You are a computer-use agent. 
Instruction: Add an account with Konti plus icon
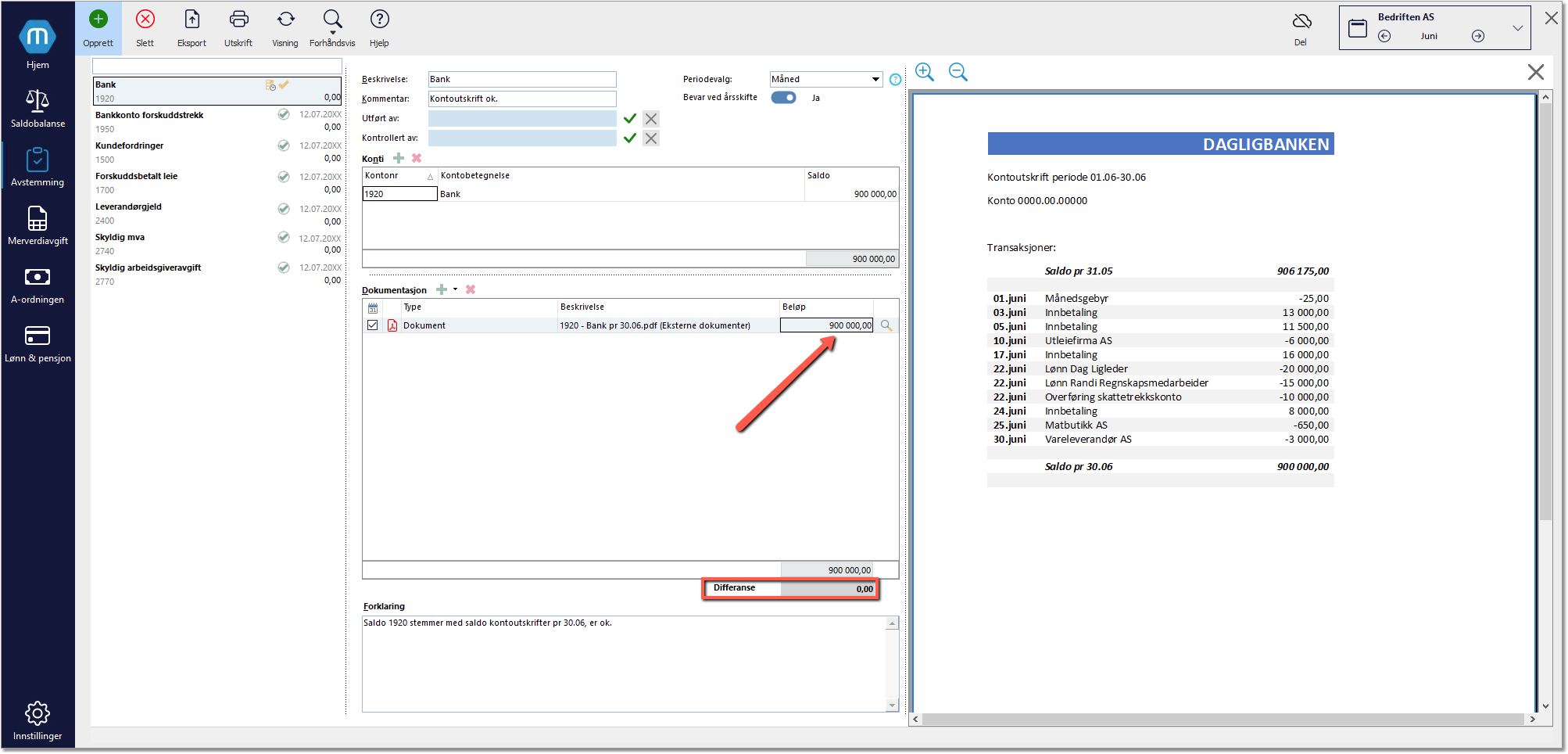coord(399,158)
